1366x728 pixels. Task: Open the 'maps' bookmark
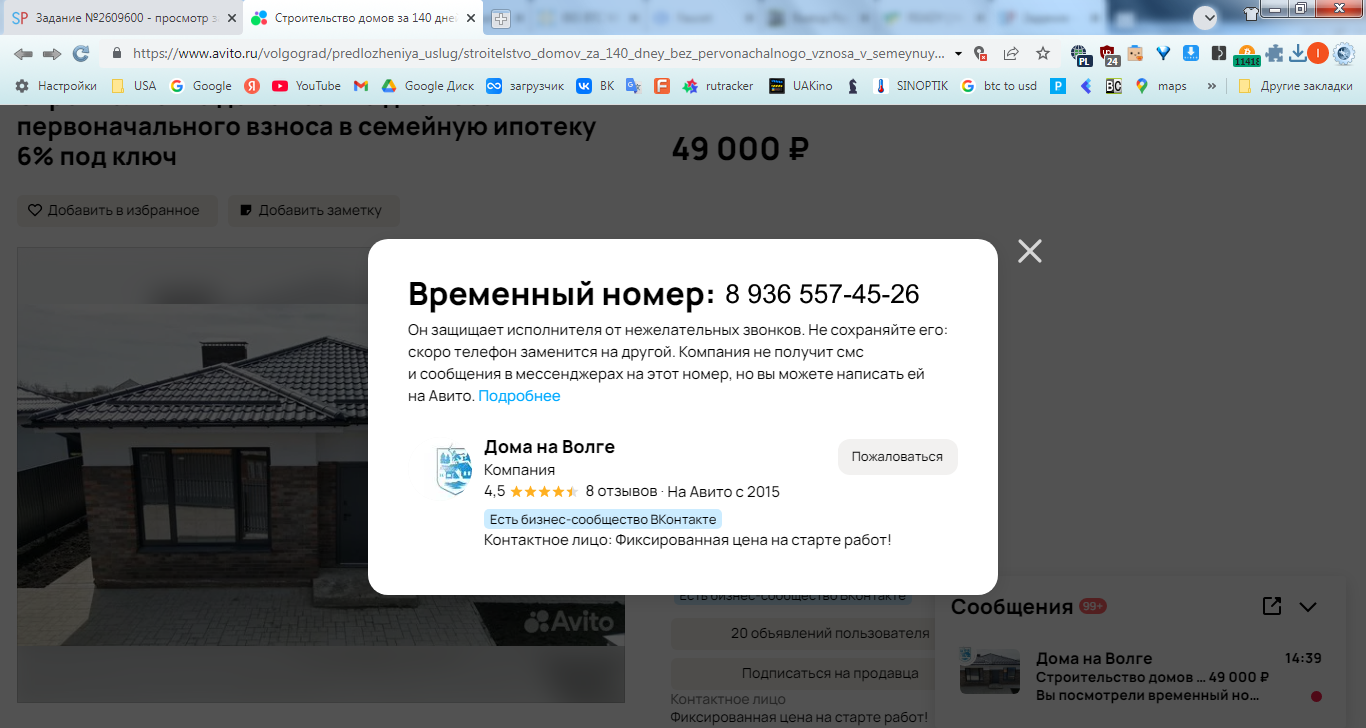coord(1161,86)
